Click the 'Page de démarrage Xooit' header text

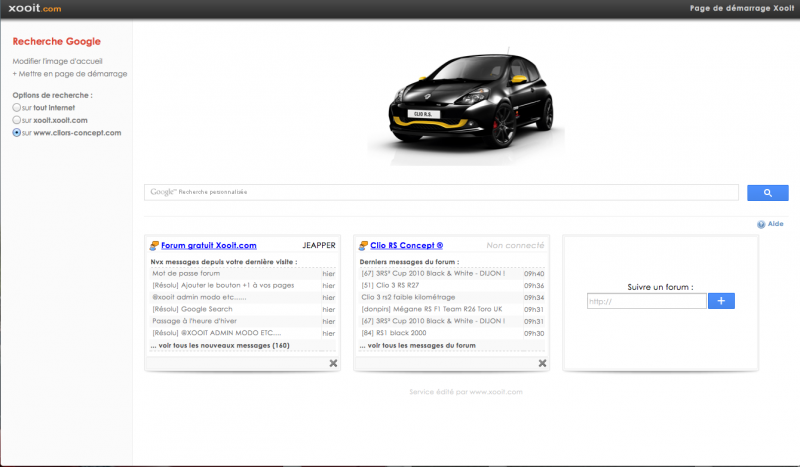click(x=742, y=8)
